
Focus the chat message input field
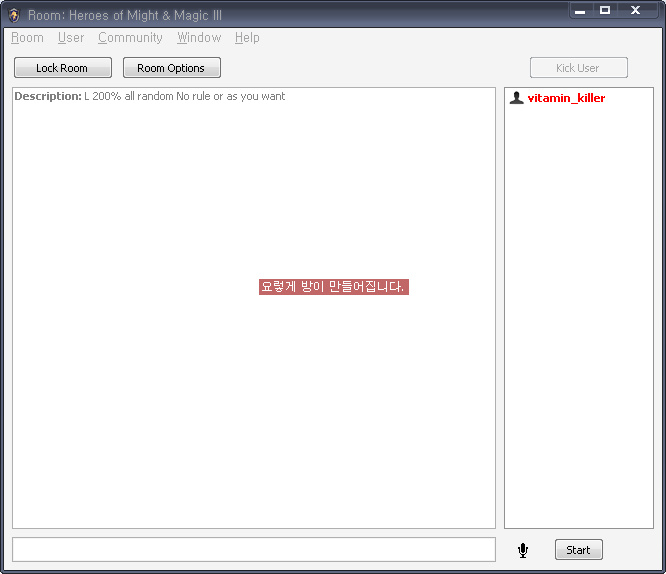tap(254, 549)
